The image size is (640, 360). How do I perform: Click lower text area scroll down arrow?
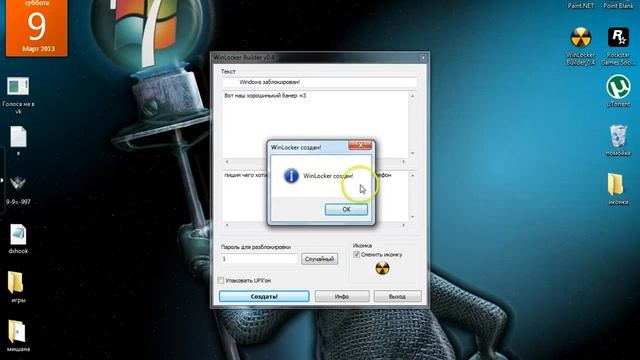[412, 217]
